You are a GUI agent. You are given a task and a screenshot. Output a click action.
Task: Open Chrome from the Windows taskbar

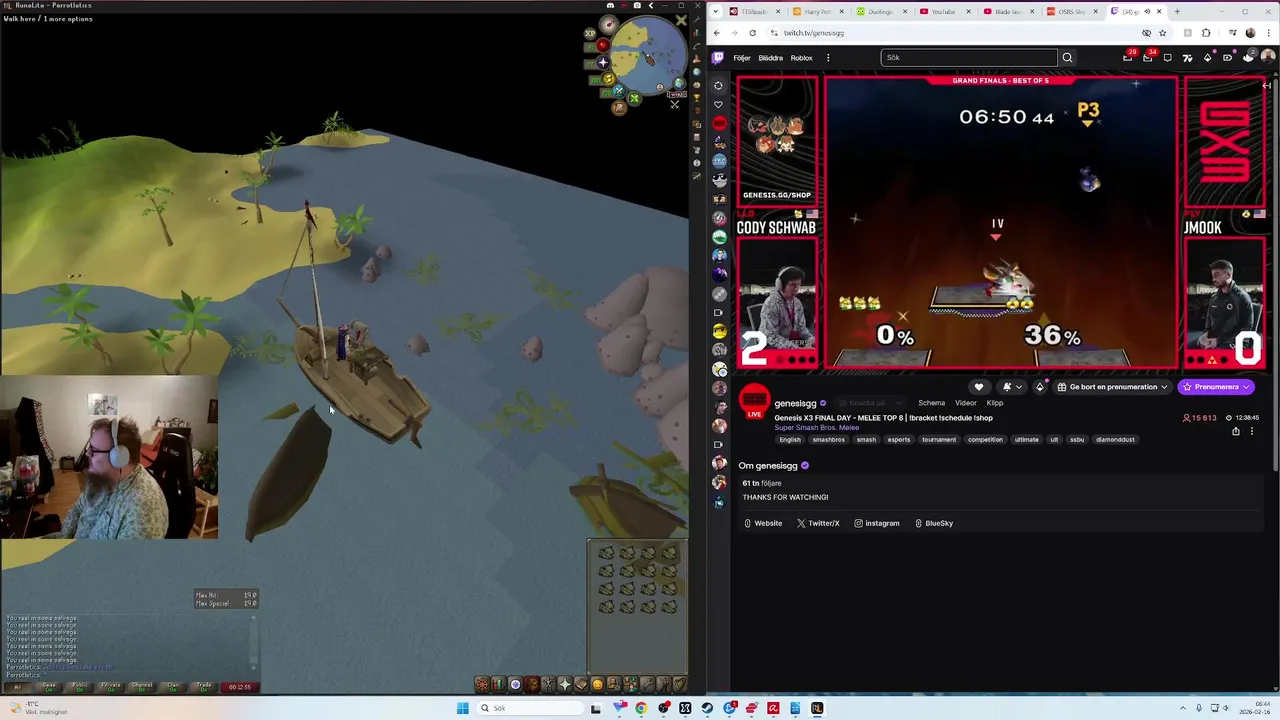pos(641,708)
